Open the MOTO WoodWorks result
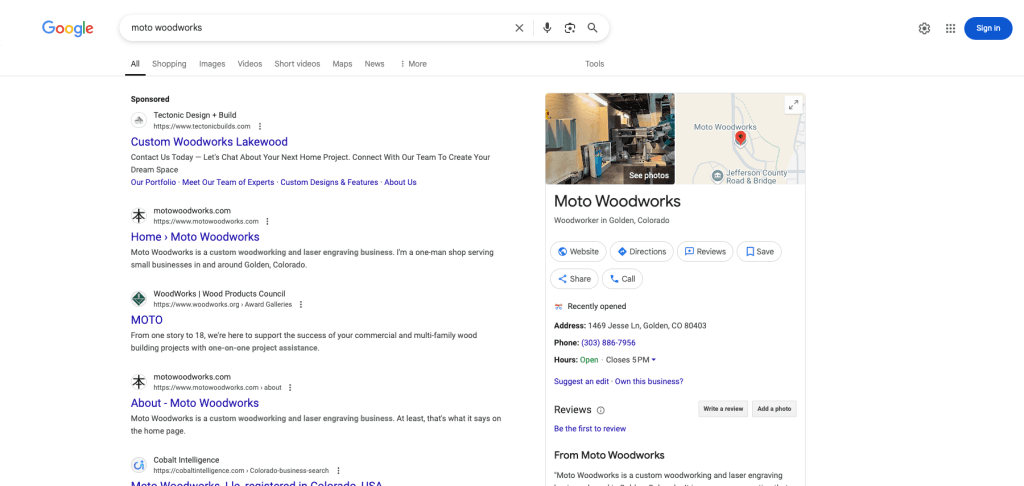The width and height of the screenshot is (1024, 486). pos(147,320)
